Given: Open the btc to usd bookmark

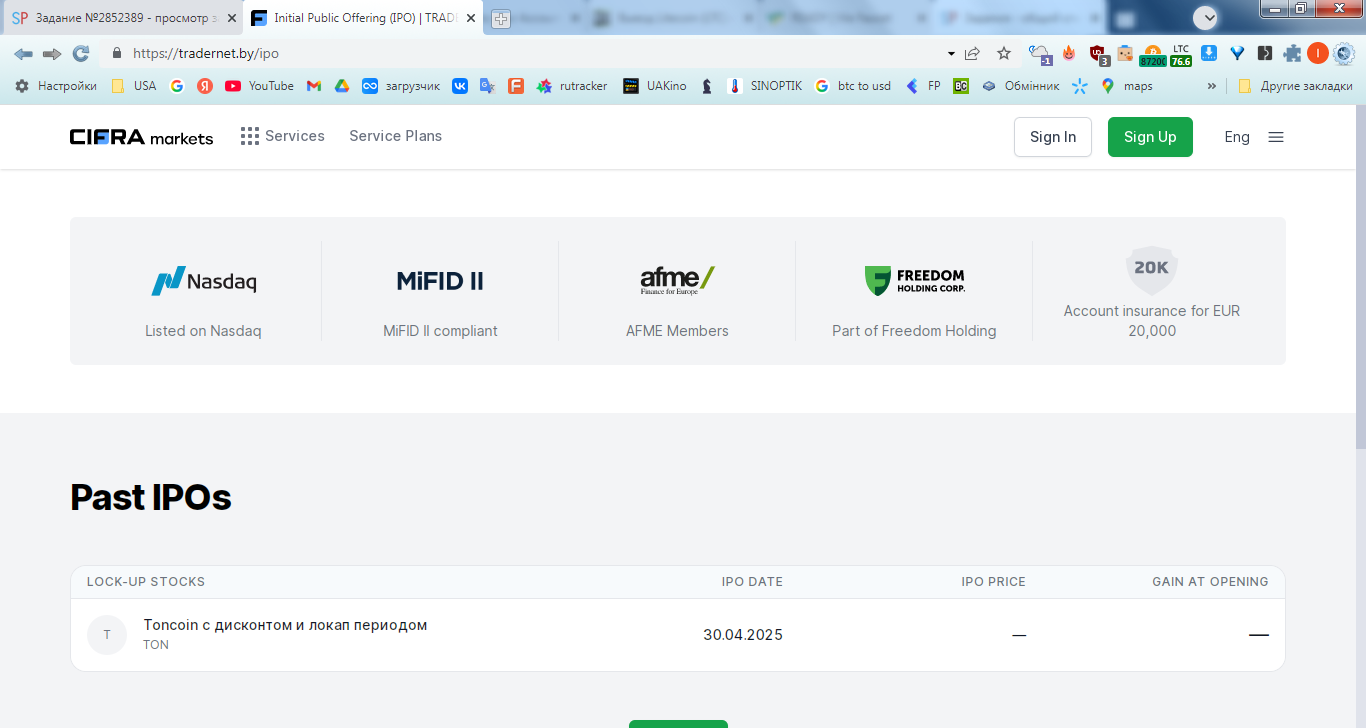Looking at the screenshot, I should 853,86.
